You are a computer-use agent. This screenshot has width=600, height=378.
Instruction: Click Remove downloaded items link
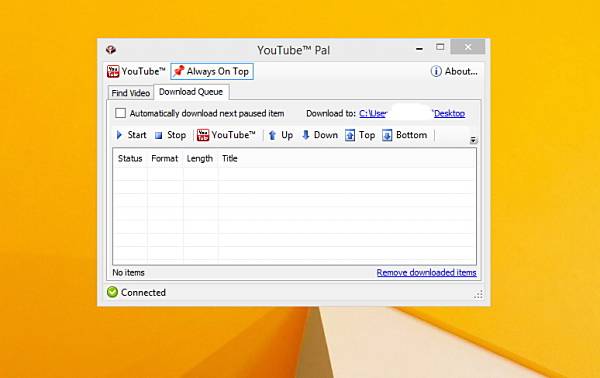coord(426,272)
